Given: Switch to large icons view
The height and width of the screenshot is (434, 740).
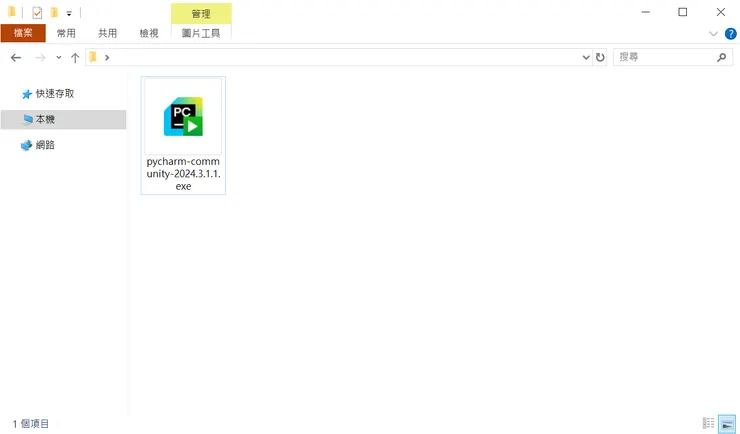Looking at the screenshot, I should tap(727, 423).
